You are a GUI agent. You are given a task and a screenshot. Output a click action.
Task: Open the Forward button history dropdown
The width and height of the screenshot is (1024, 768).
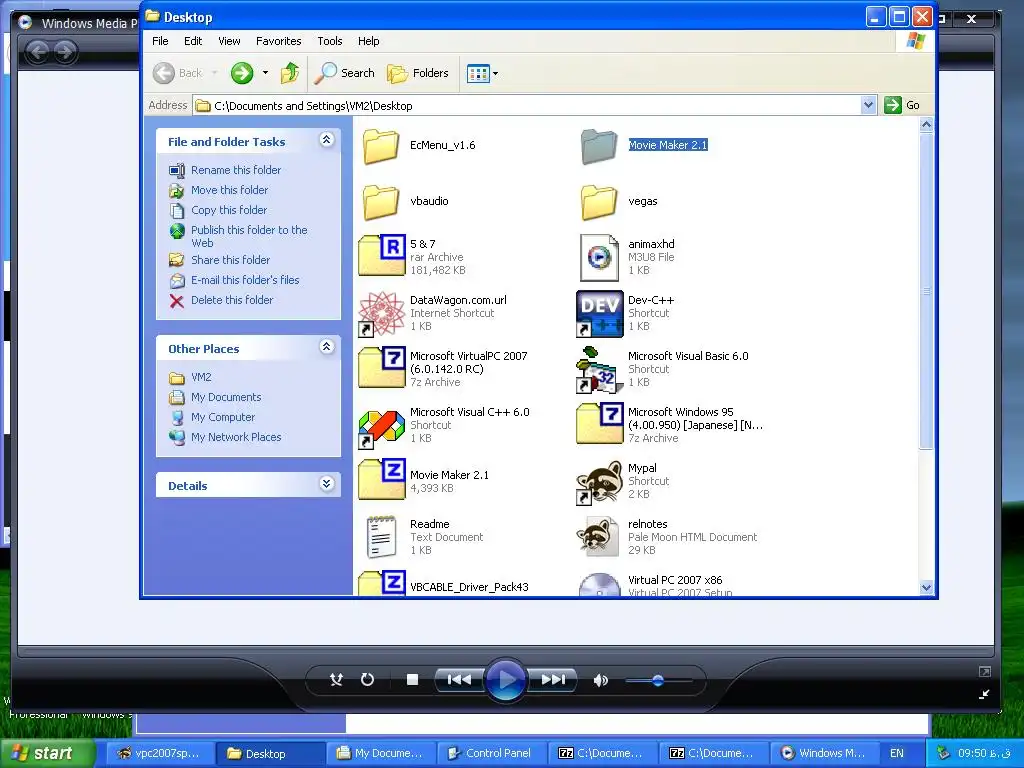point(265,73)
